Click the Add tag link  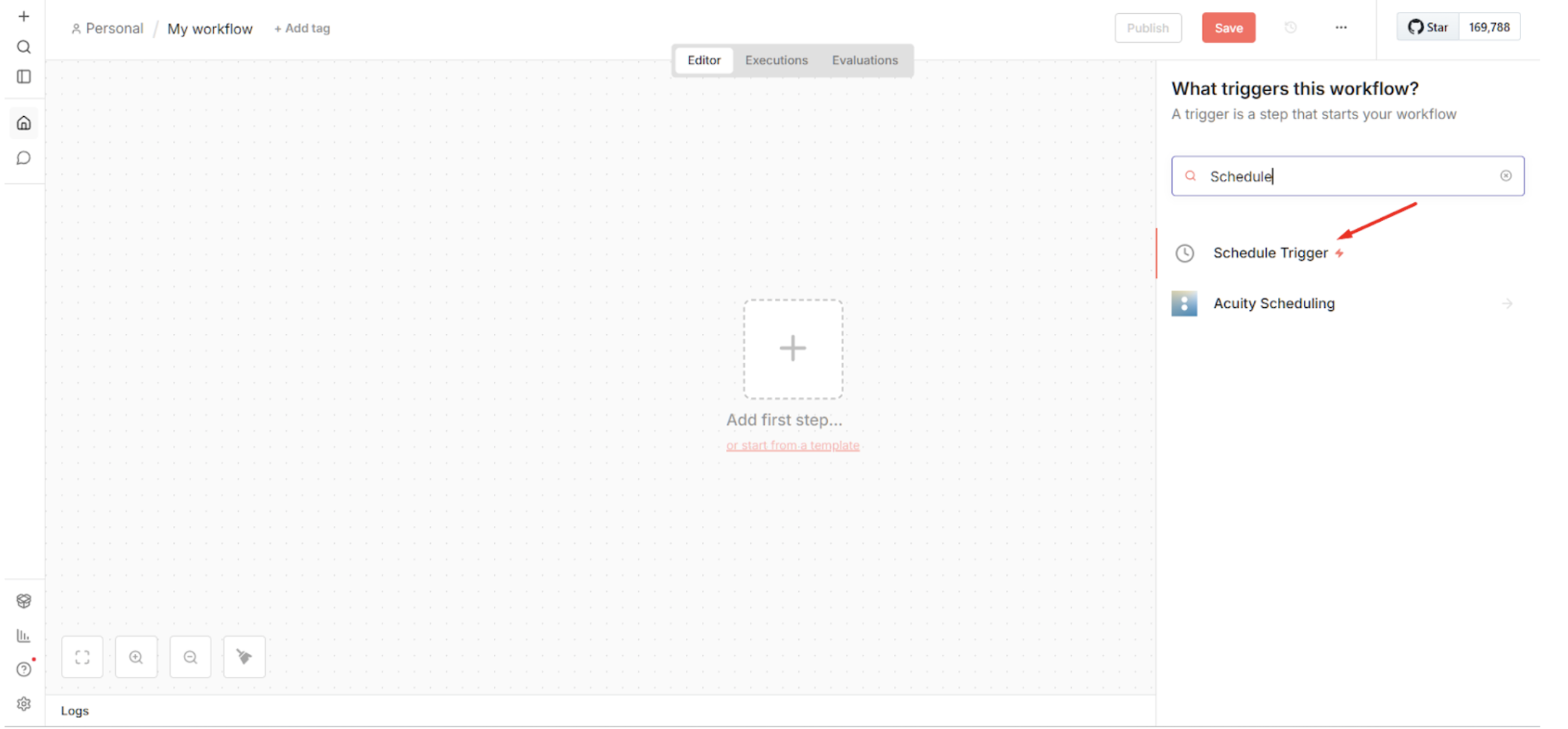click(302, 28)
